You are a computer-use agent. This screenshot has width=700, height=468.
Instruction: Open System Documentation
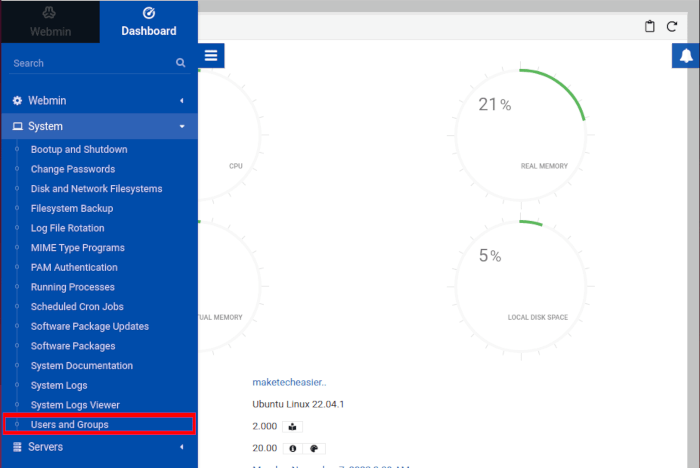point(82,366)
